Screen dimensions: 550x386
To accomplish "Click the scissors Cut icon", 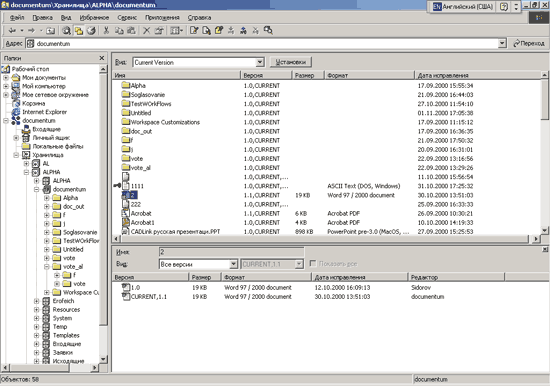I will [106, 31].
